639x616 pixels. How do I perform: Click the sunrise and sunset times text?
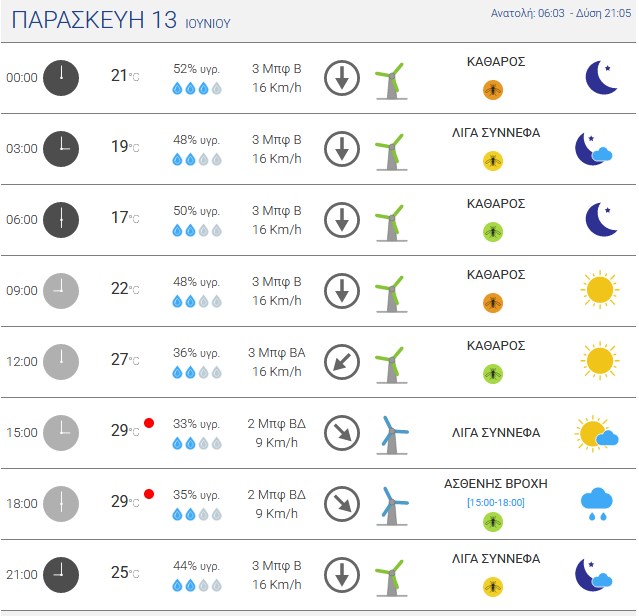(561, 13)
